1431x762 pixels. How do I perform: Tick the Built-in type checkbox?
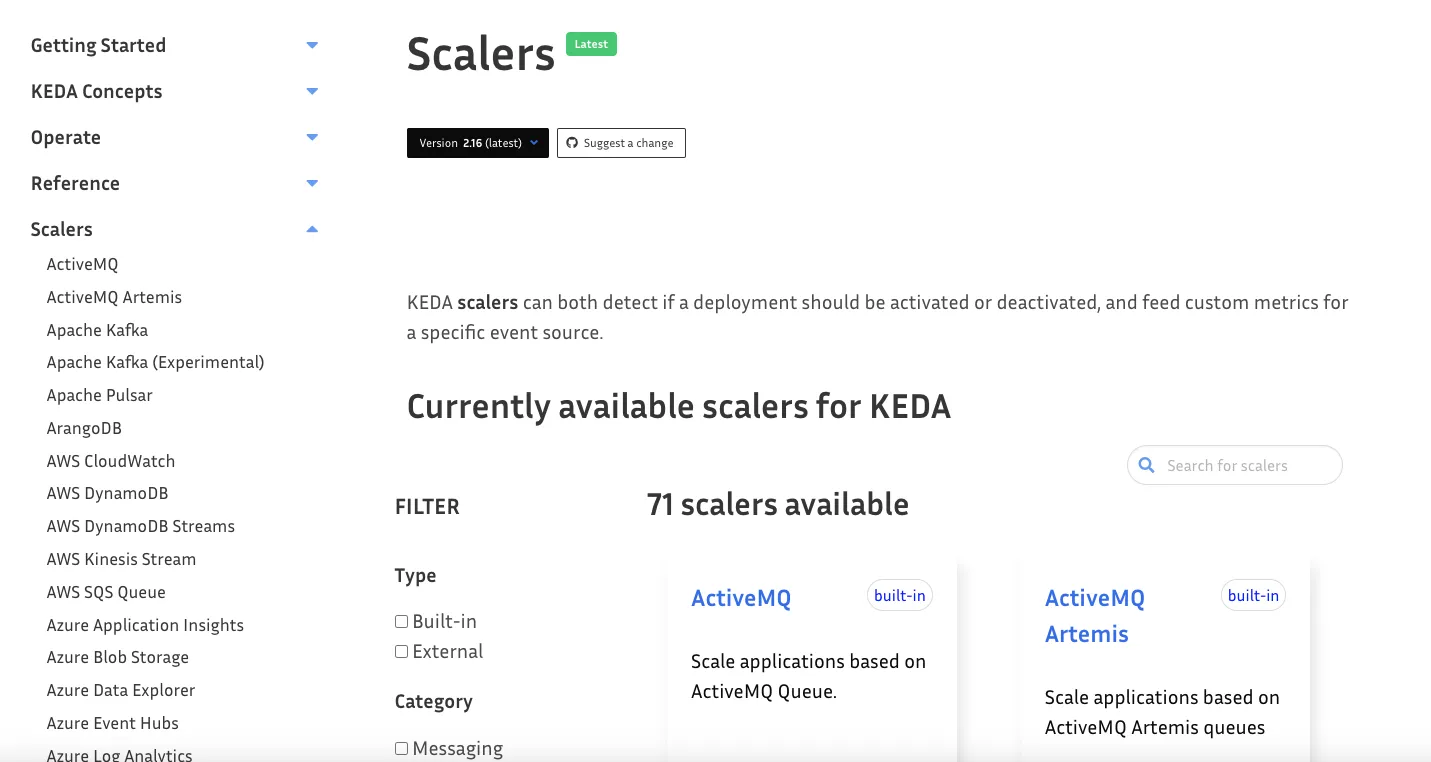click(401, 621)
